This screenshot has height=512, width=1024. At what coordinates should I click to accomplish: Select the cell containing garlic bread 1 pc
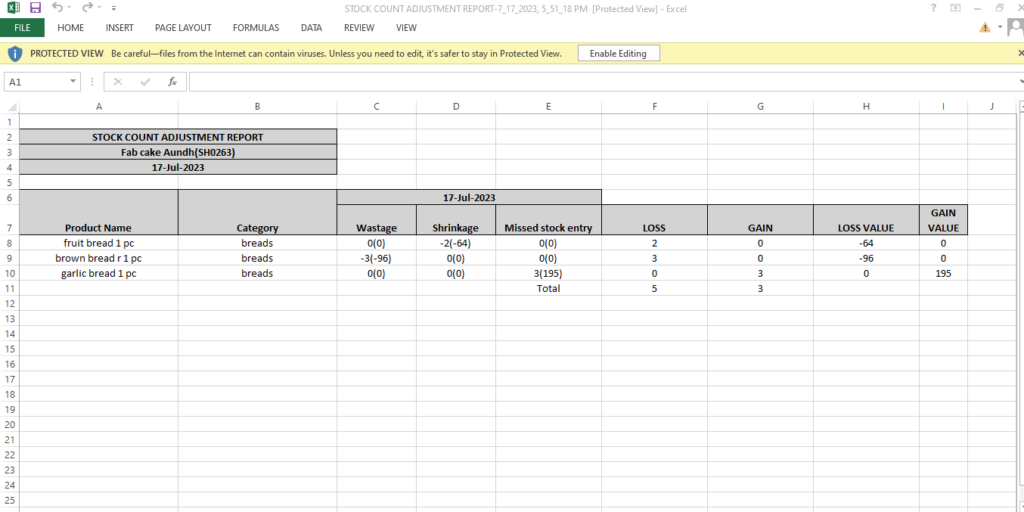(98, 273)
